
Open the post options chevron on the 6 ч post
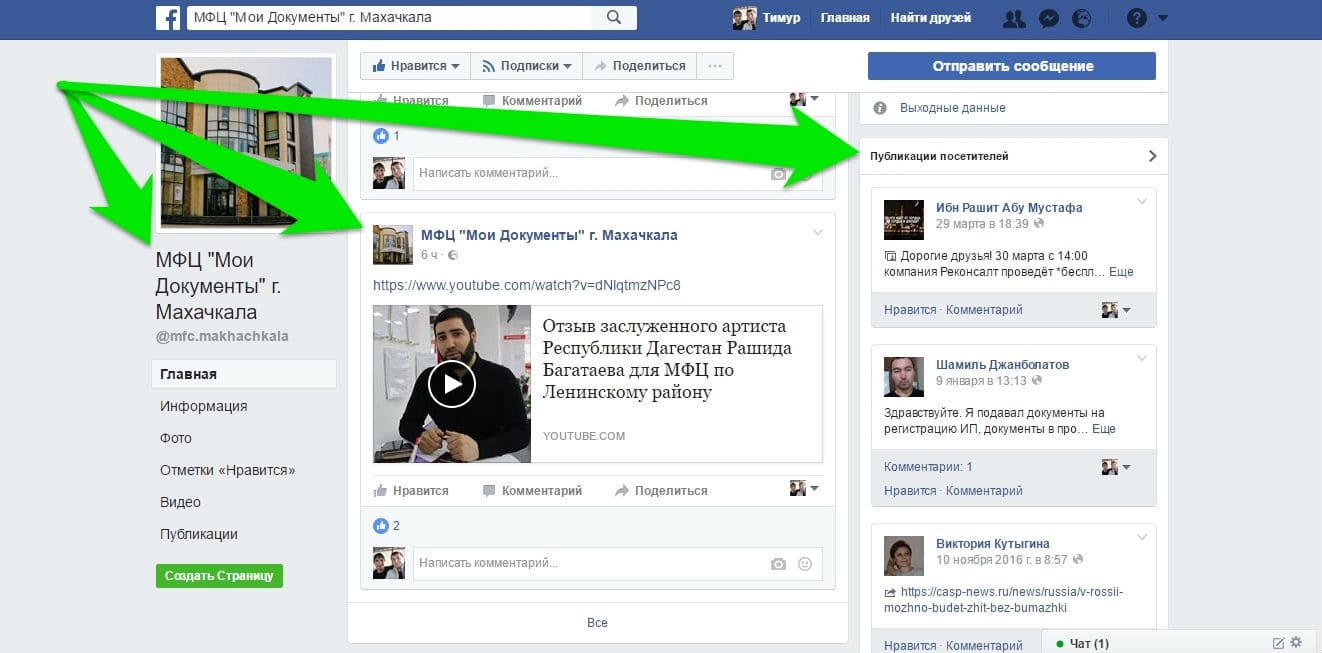click(x=817, y=233)
